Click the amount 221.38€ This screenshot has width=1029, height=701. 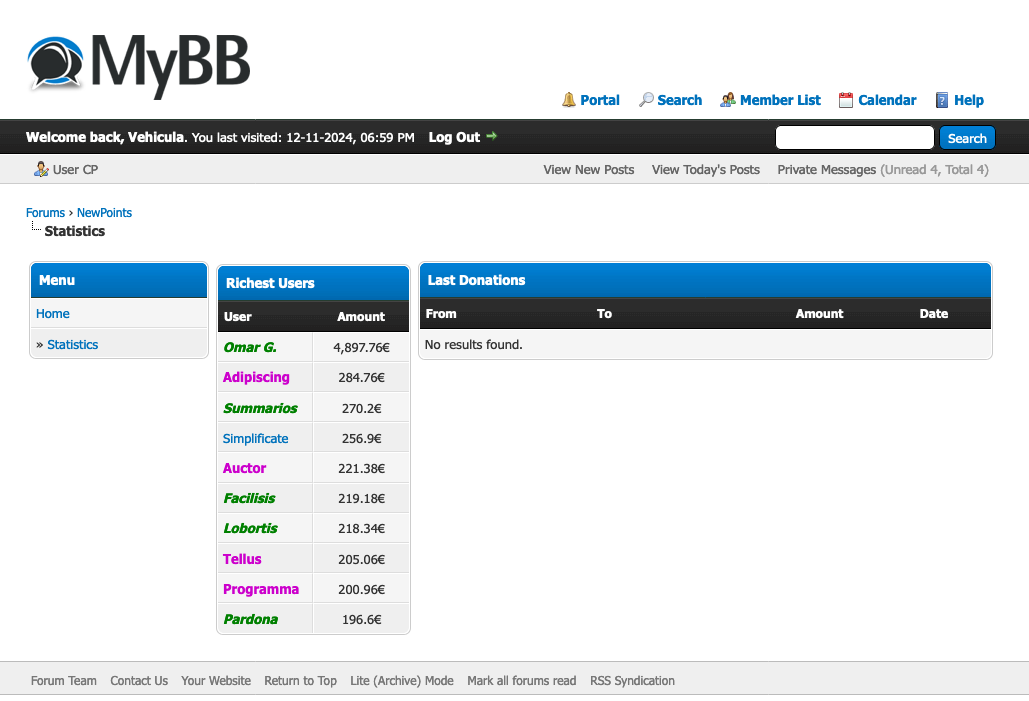(362, 469)
